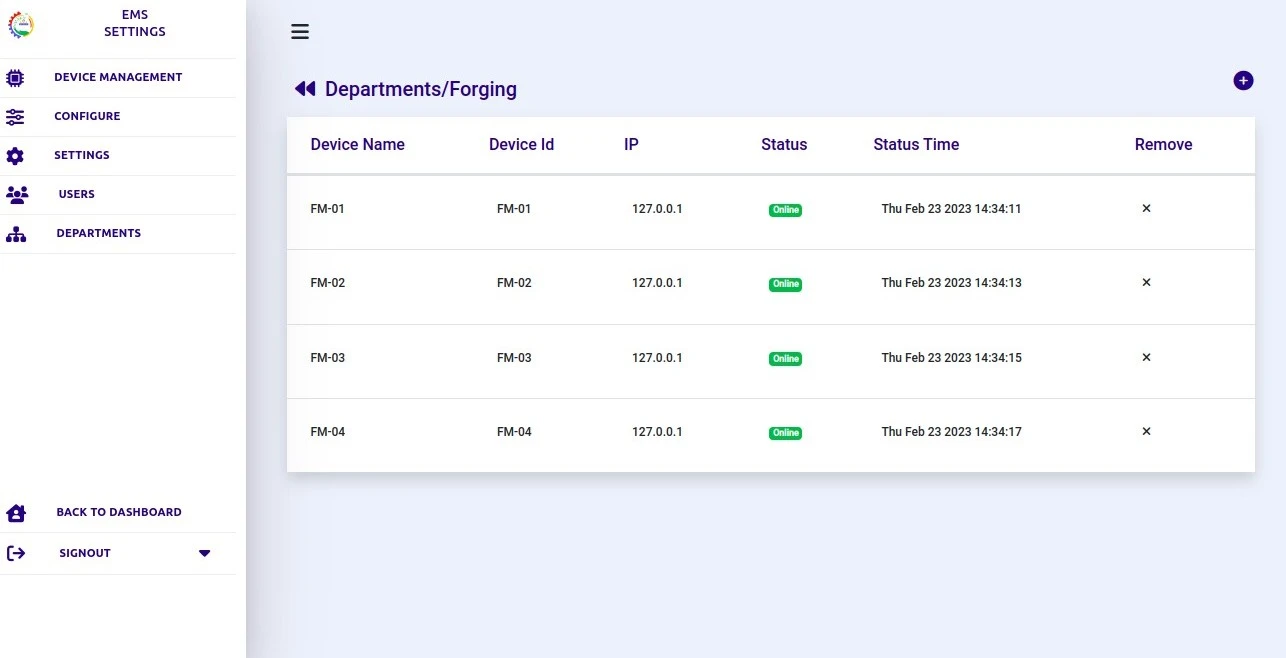Click the Device Management chip icon
Image resolution: width=1286 pixels, height=658 pixels.
pyautogui.click(x=15, y=77)
